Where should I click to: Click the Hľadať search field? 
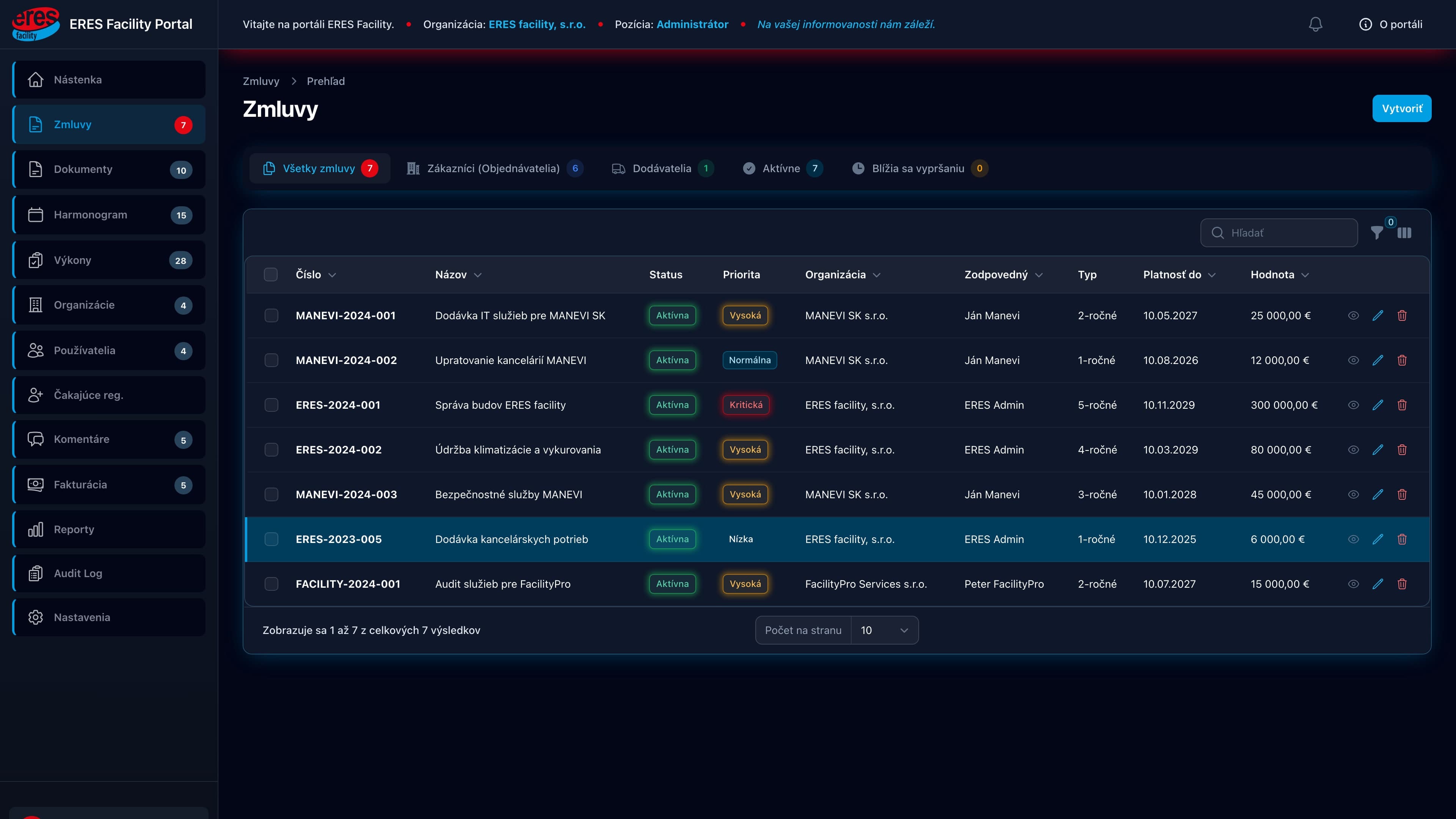pyautogui.click(x=1279, y=233)
